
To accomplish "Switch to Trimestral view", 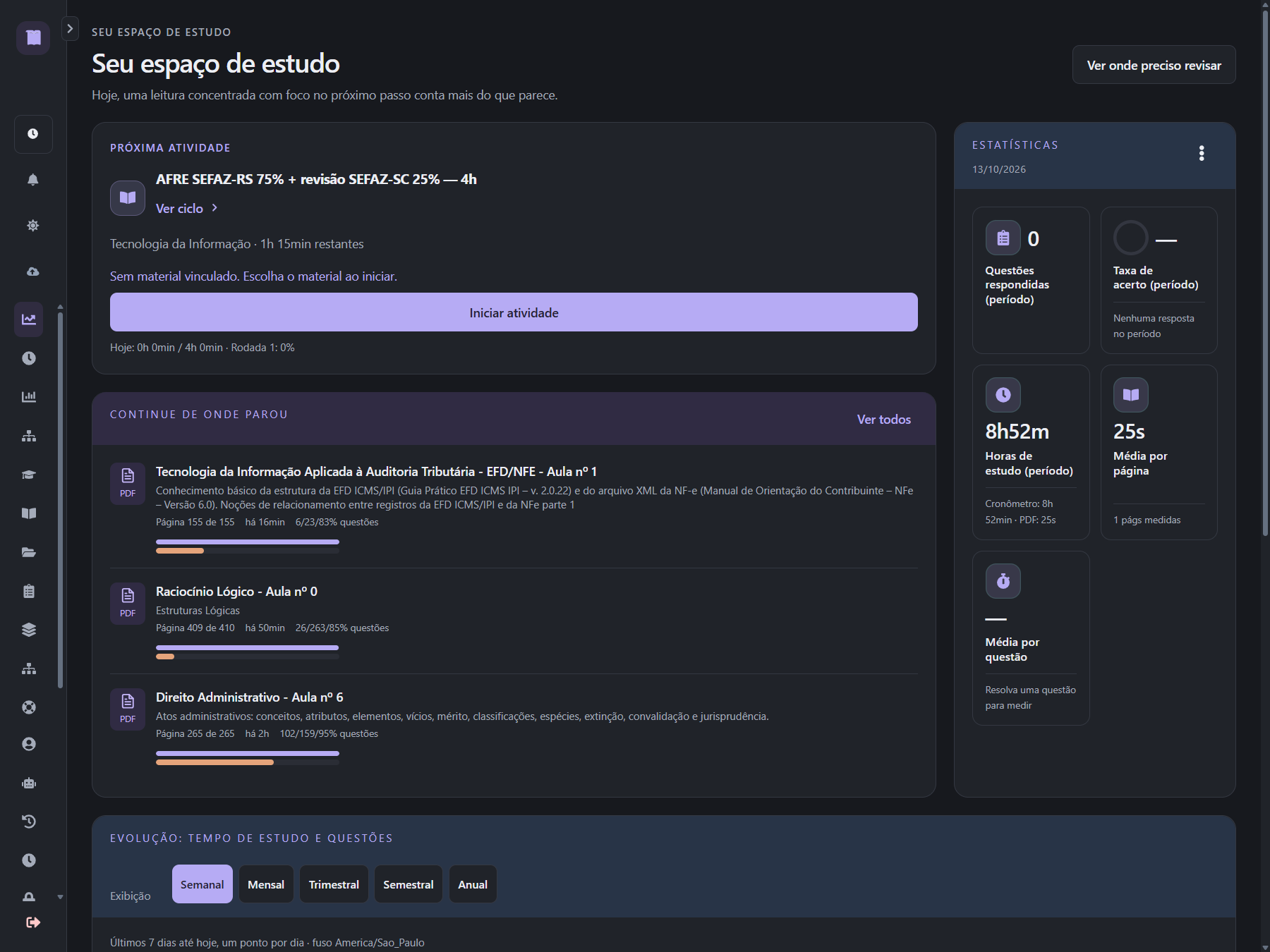I will click(x=334, y=884).
